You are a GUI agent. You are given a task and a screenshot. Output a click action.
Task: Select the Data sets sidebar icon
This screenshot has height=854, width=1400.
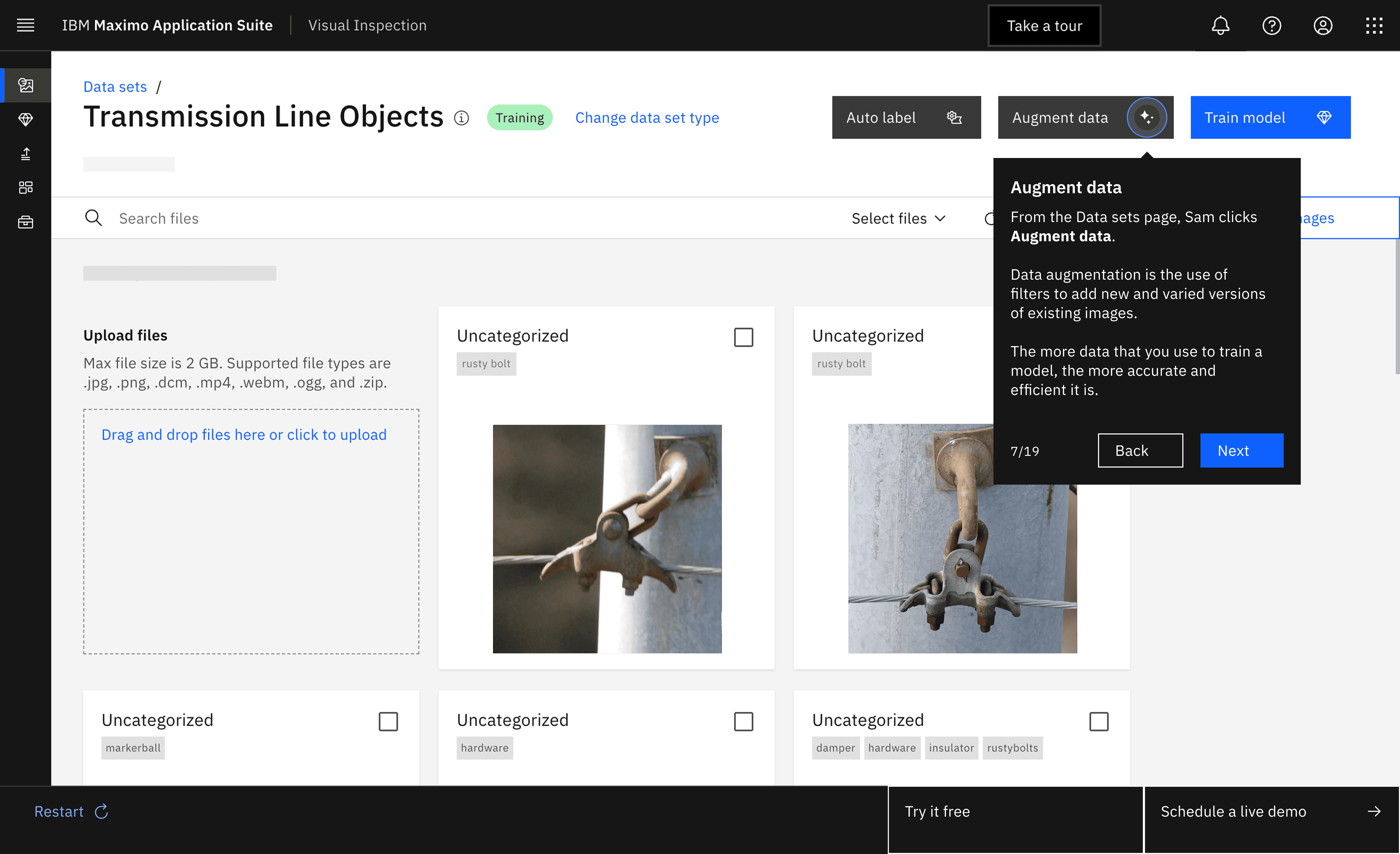[26, 85]
